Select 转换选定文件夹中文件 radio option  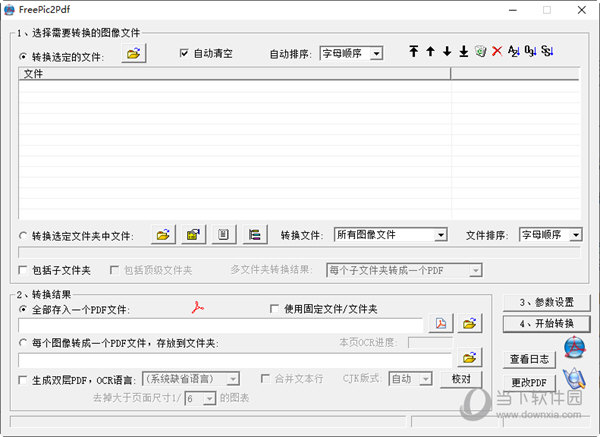tap(76, 236)
